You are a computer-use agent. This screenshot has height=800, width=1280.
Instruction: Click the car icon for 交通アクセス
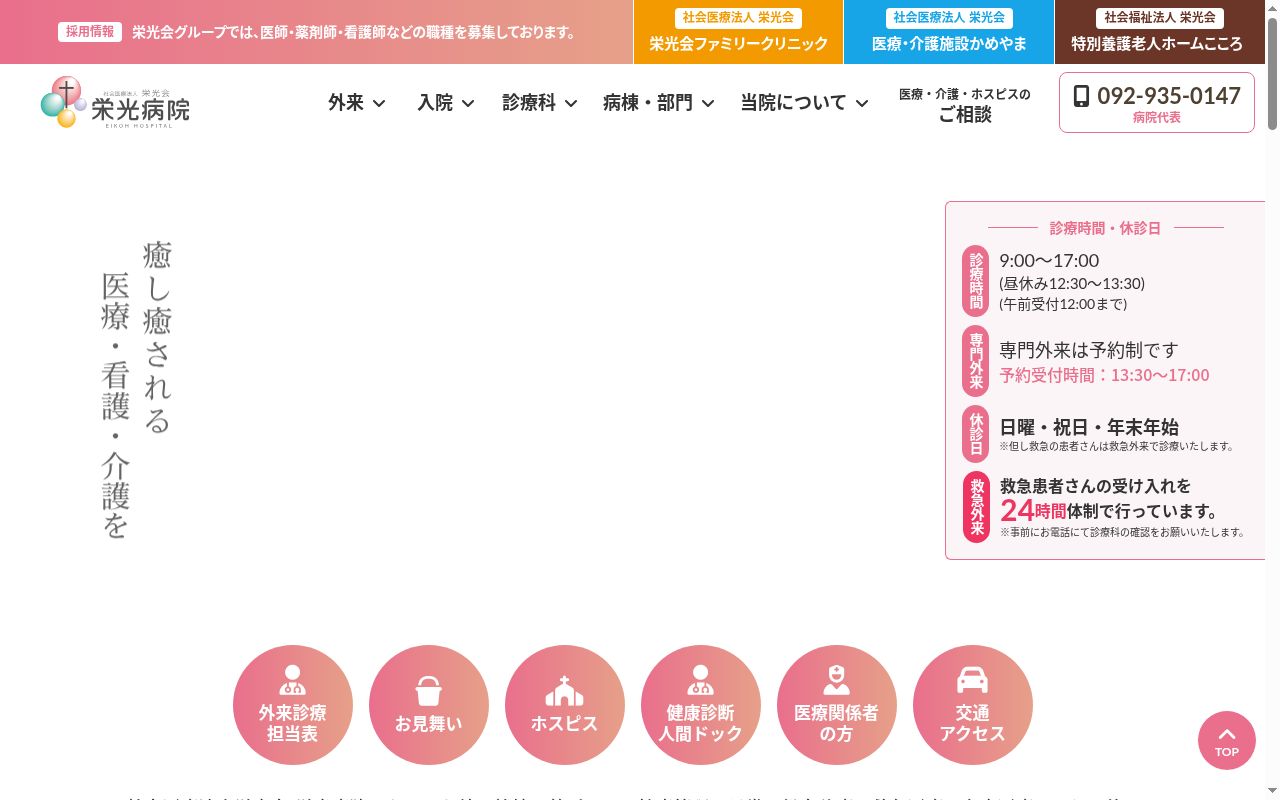[x=972, y=681]
